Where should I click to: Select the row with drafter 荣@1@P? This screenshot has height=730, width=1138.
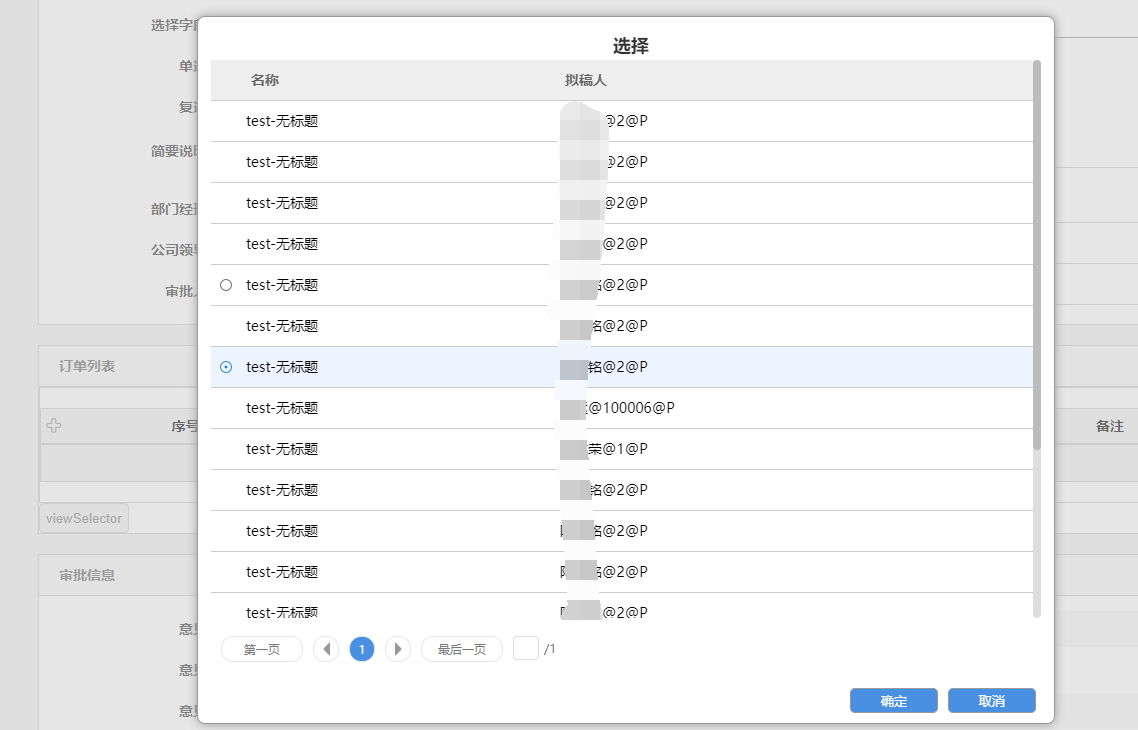coord(620,449)
